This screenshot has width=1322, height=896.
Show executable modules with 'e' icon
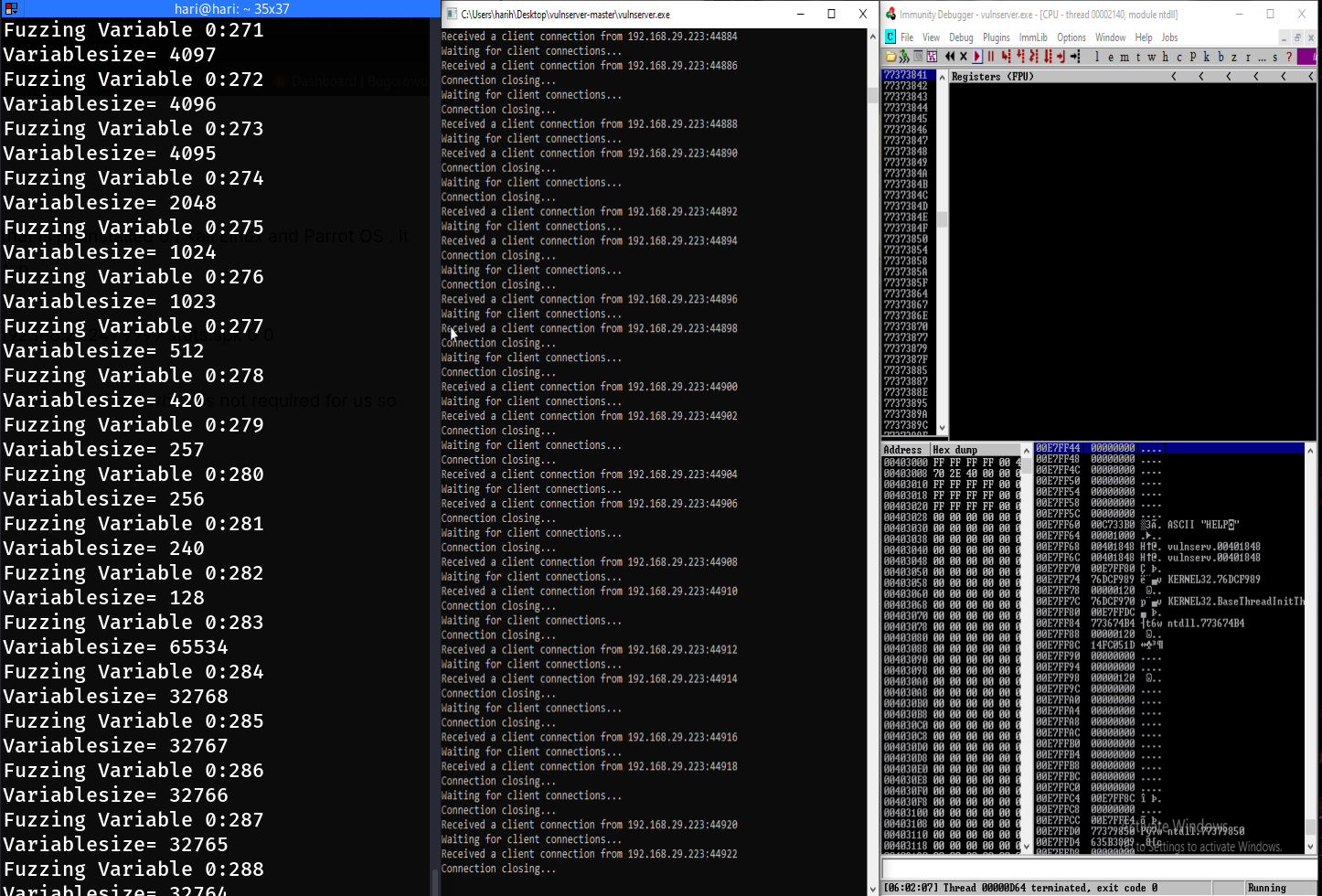coord(1111,57)
